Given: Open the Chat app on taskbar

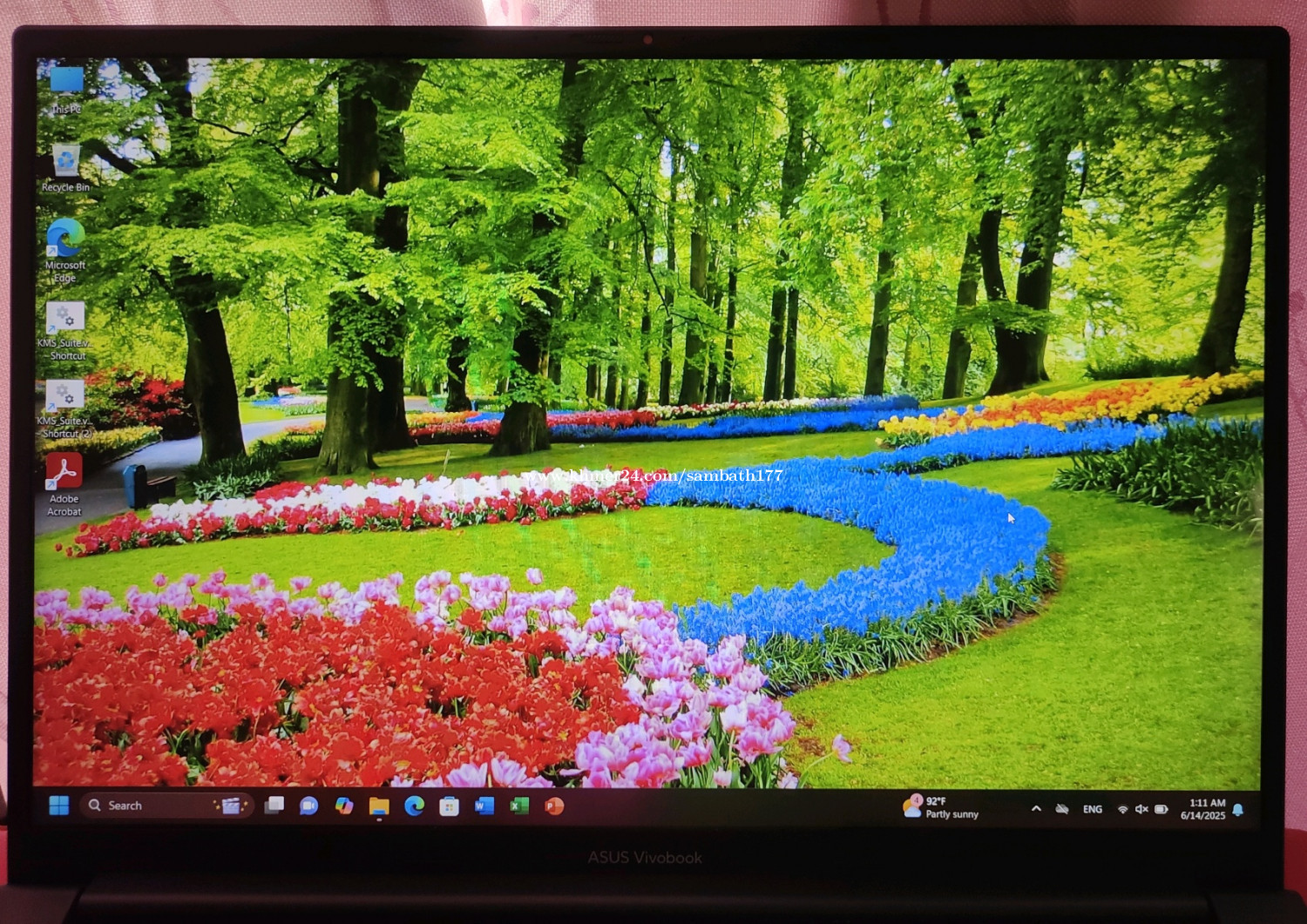Looking at the screenshot, I should (x=308, y=806).
